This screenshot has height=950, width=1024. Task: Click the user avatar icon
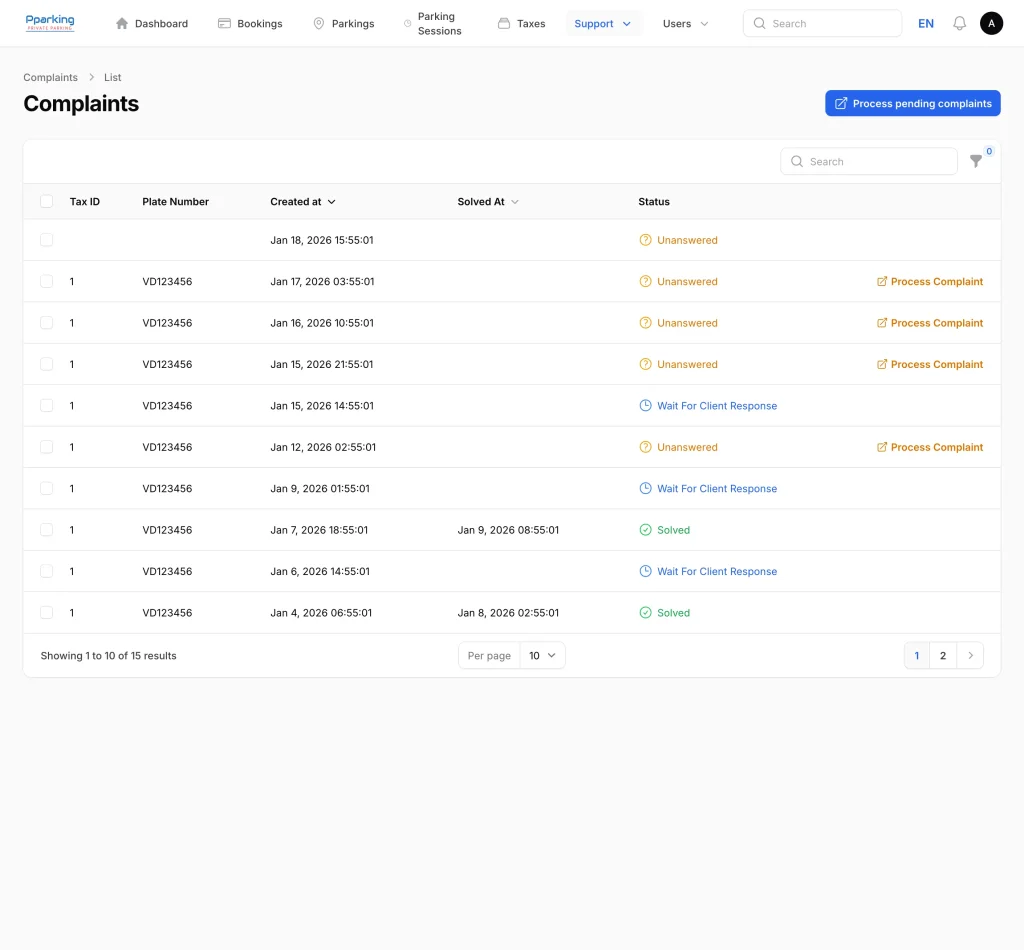click(x=991, y=23)
